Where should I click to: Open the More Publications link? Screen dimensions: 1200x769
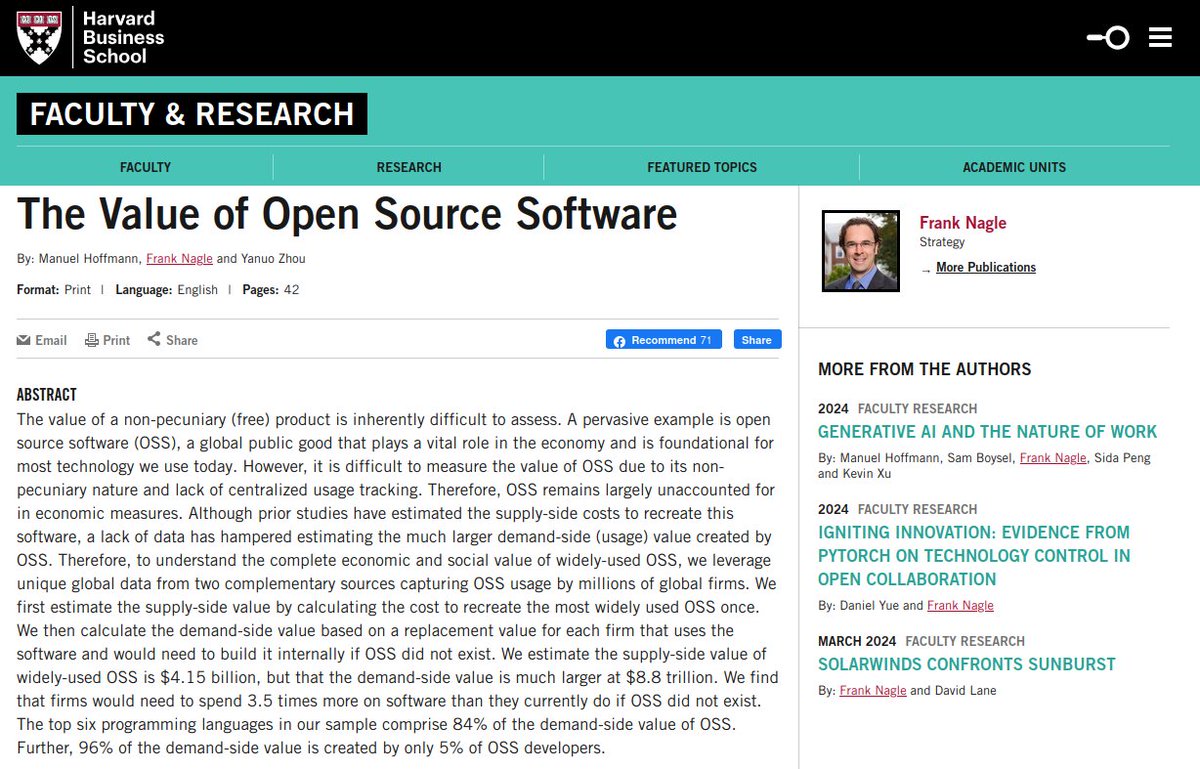(x=986, y=267)
